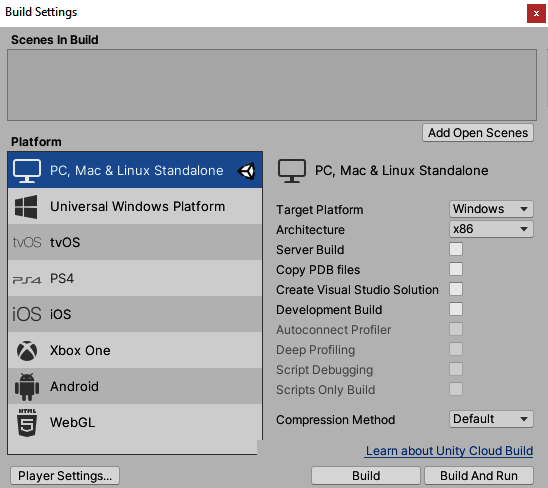Viewport: 548px width, 488px height.
Task: Click the tvOS logo icon
Action: pos(27,243)
